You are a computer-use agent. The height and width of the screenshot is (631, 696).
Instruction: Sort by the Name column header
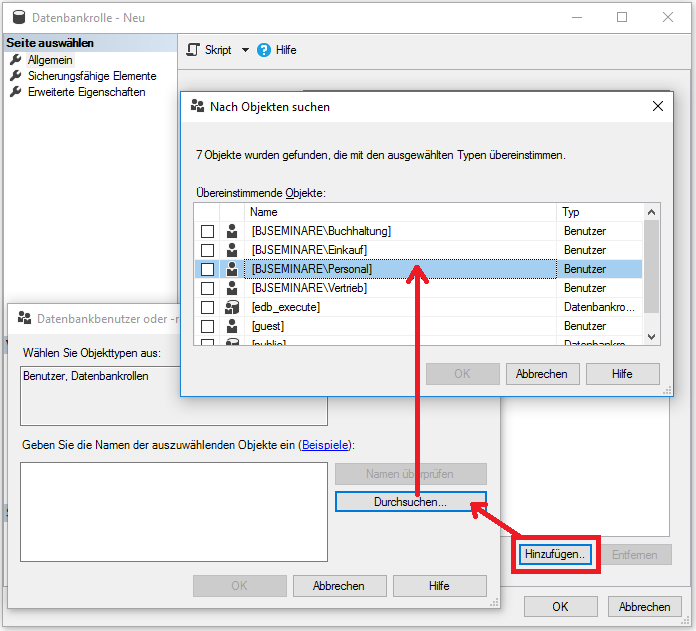[400, 212]
